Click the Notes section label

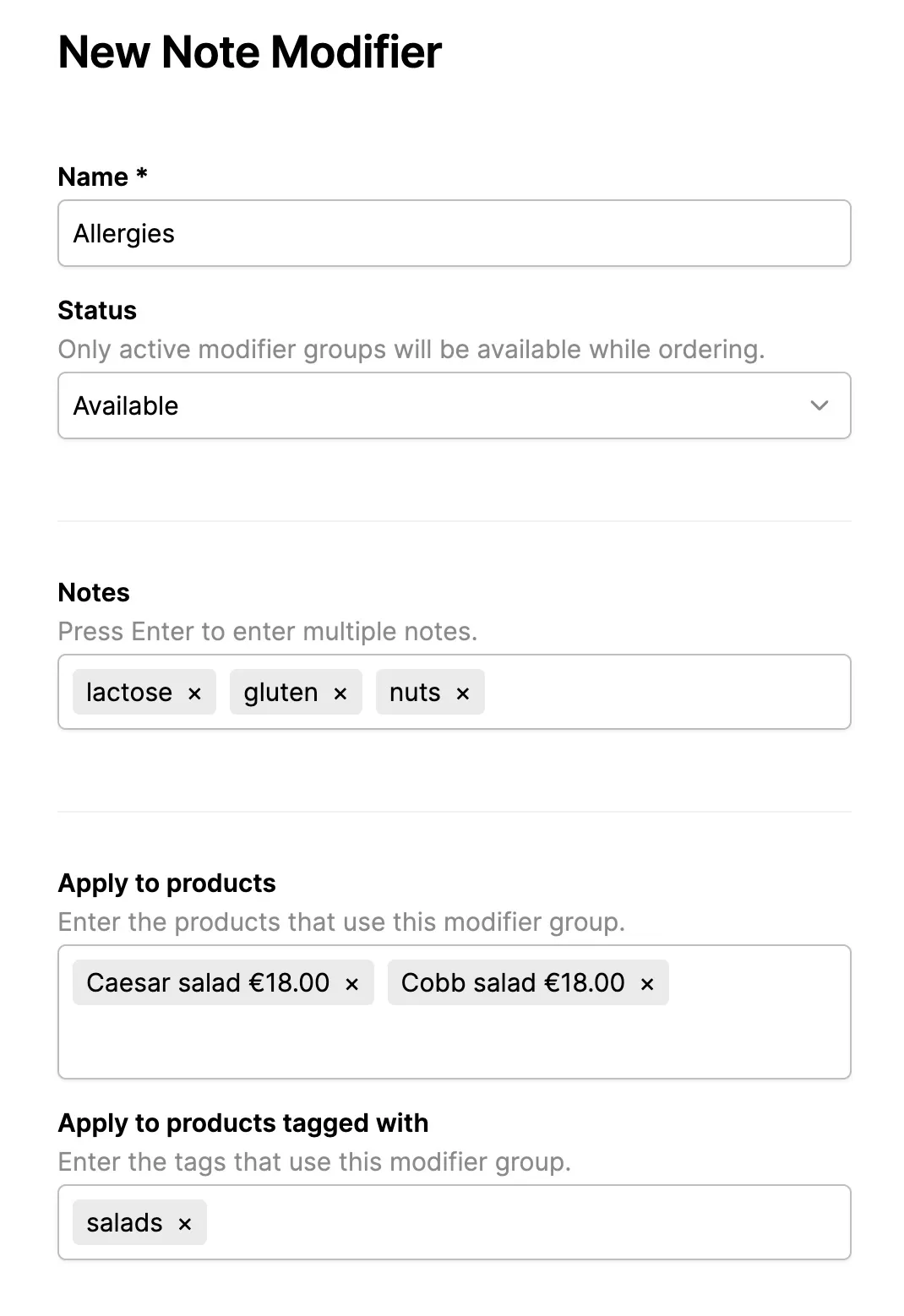coord(93,592)
